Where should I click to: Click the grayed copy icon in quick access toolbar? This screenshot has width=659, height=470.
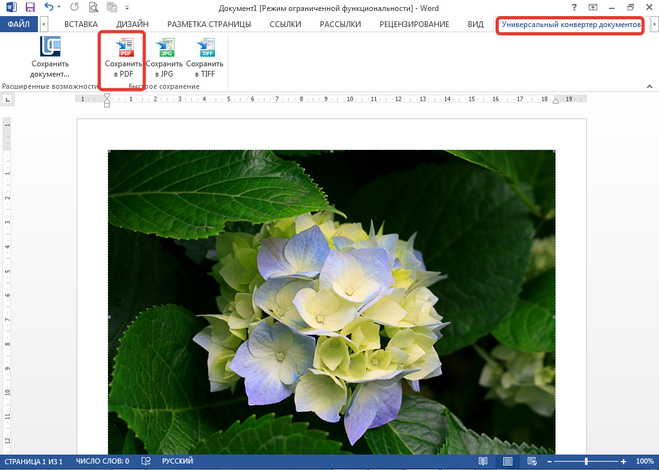pyautogui.click(x=111, y=7)
